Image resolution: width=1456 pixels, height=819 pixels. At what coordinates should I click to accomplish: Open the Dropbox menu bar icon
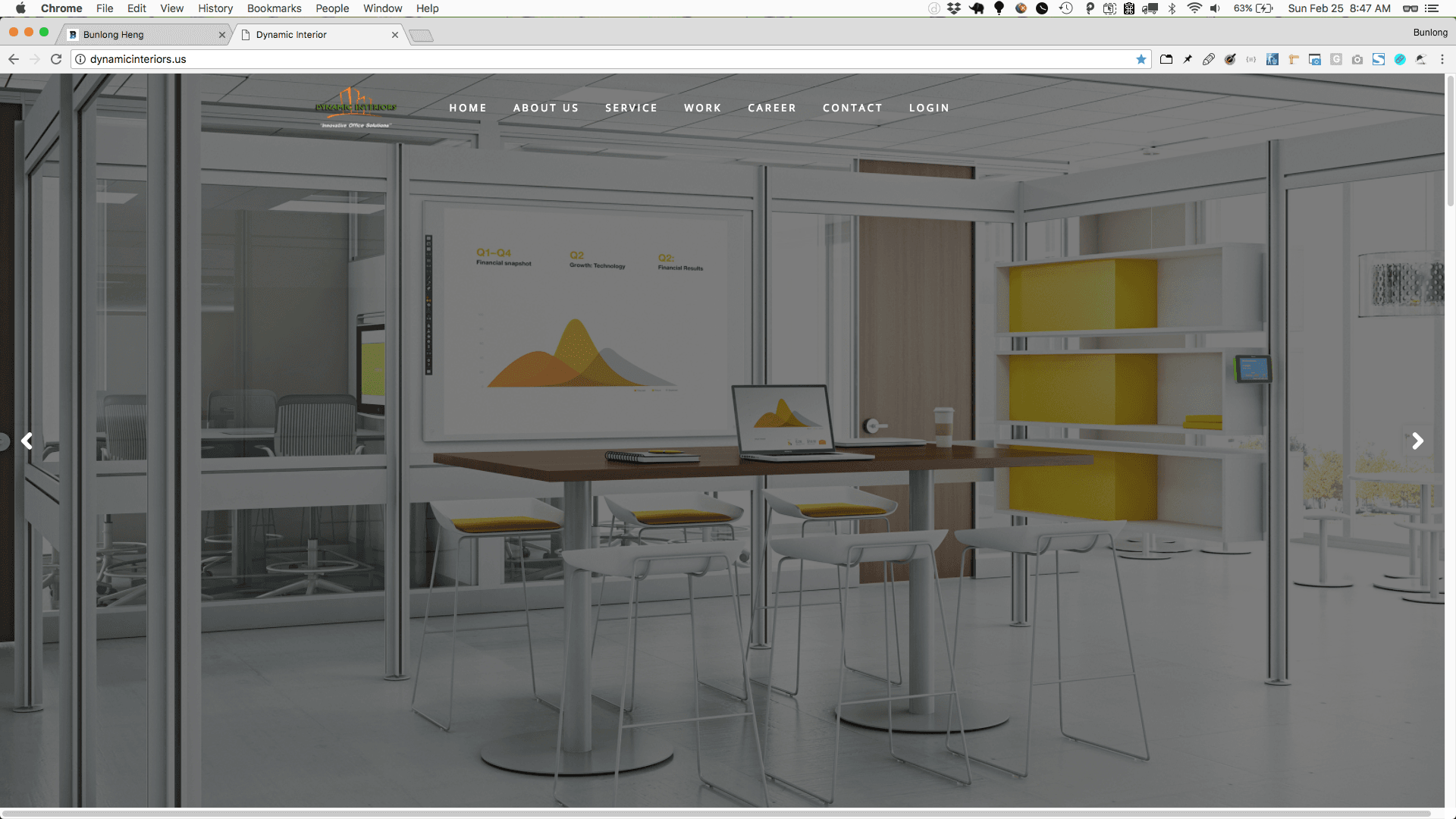tap(954, 8)
